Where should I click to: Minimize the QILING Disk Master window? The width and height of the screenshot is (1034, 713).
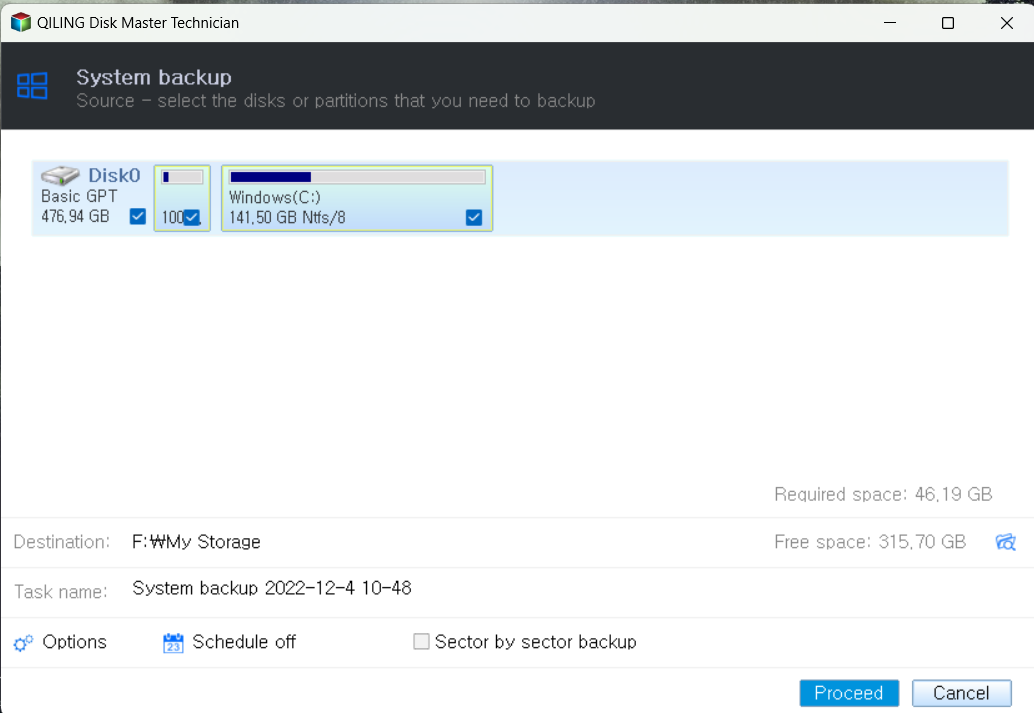(x=890, y=23)
